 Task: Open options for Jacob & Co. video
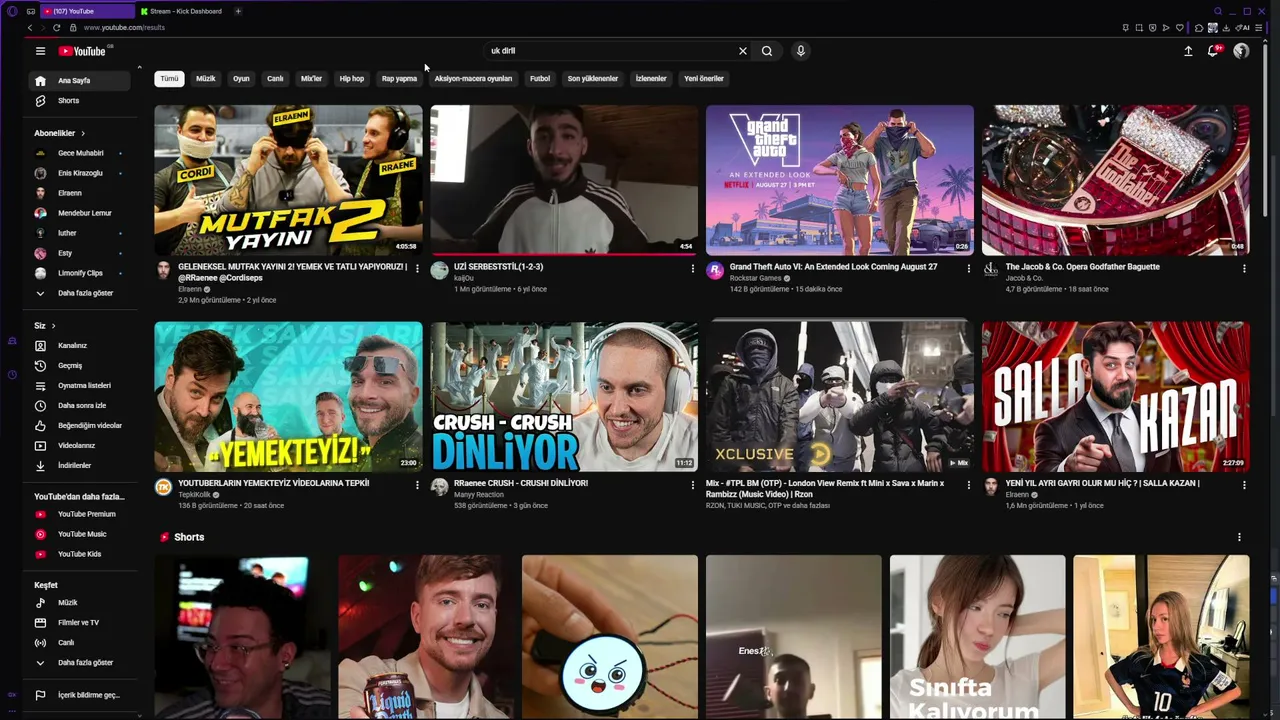coord(1244,268)
